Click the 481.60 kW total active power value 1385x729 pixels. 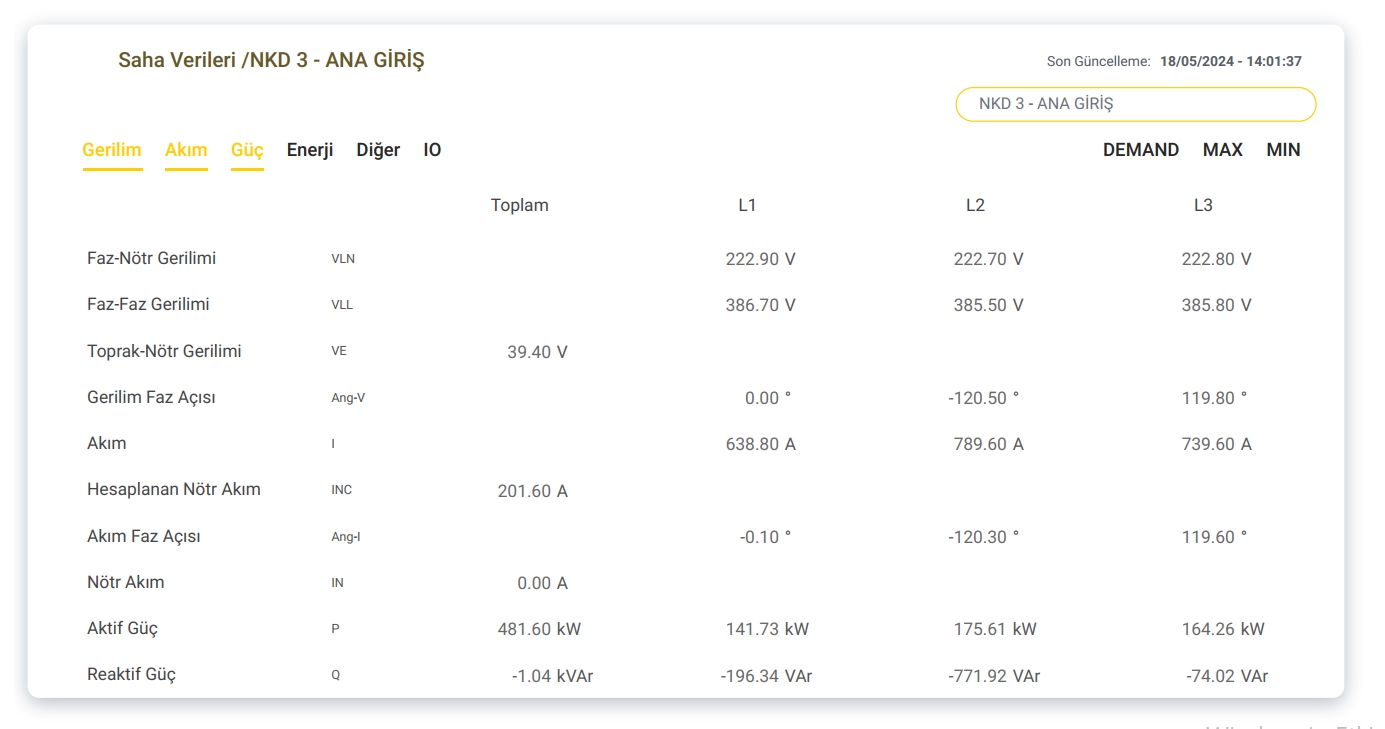click(539, 629)
